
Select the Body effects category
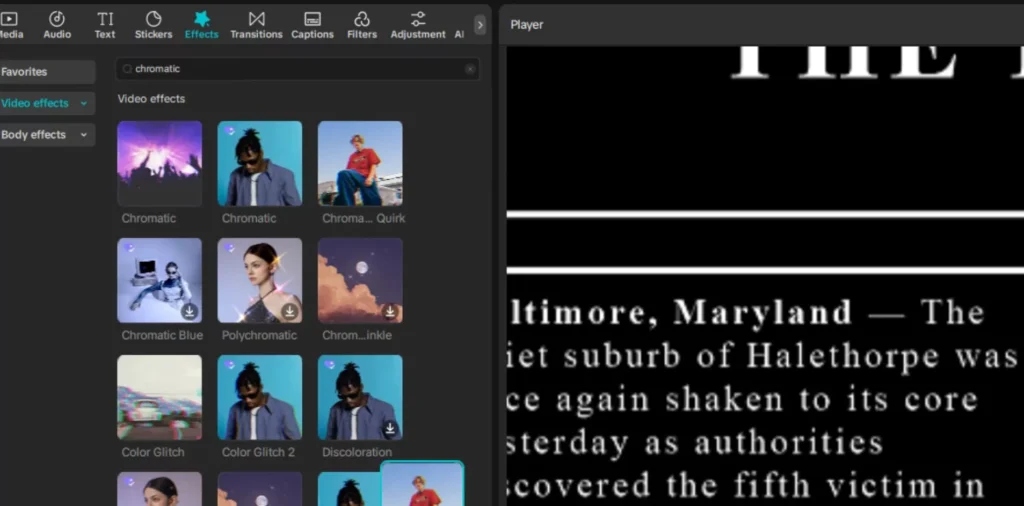47,134
